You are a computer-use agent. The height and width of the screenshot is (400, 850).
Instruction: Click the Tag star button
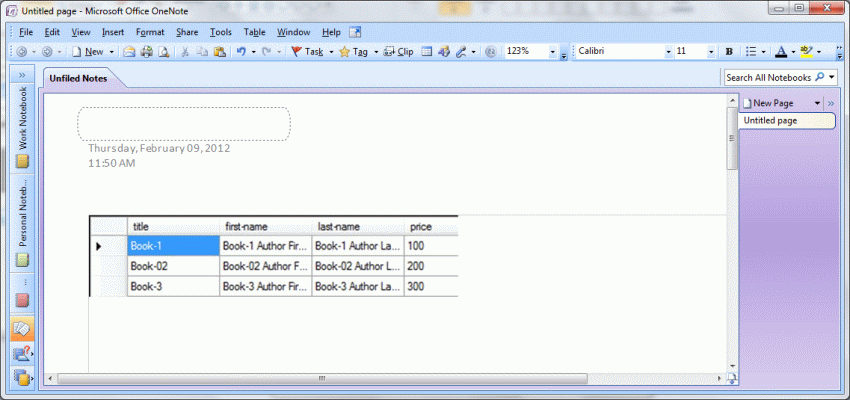[353, 51]
